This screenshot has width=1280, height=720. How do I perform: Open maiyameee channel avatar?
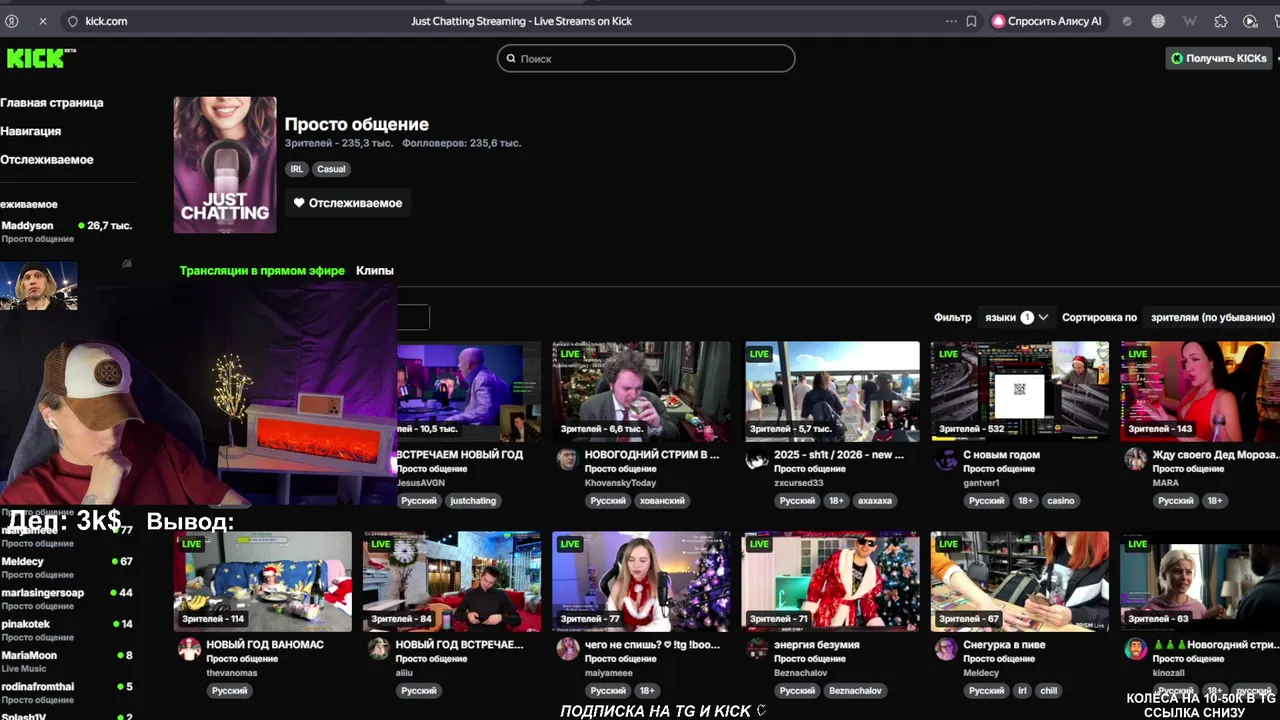[567, 649]
